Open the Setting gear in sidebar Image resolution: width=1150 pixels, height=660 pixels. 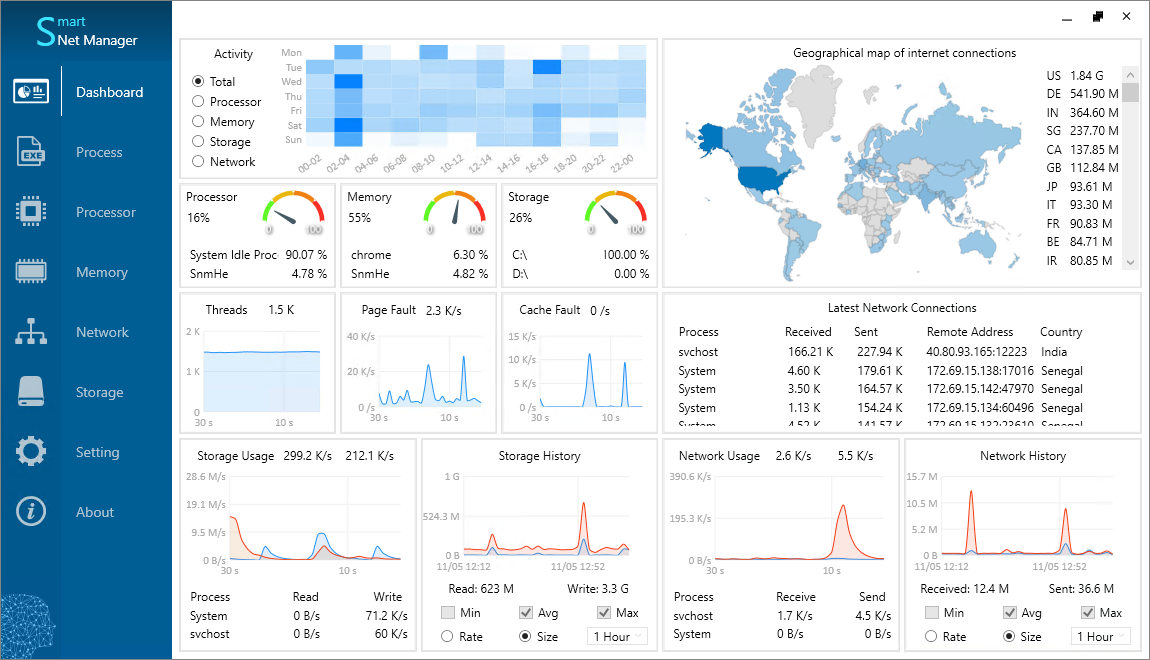click(31, 451)
